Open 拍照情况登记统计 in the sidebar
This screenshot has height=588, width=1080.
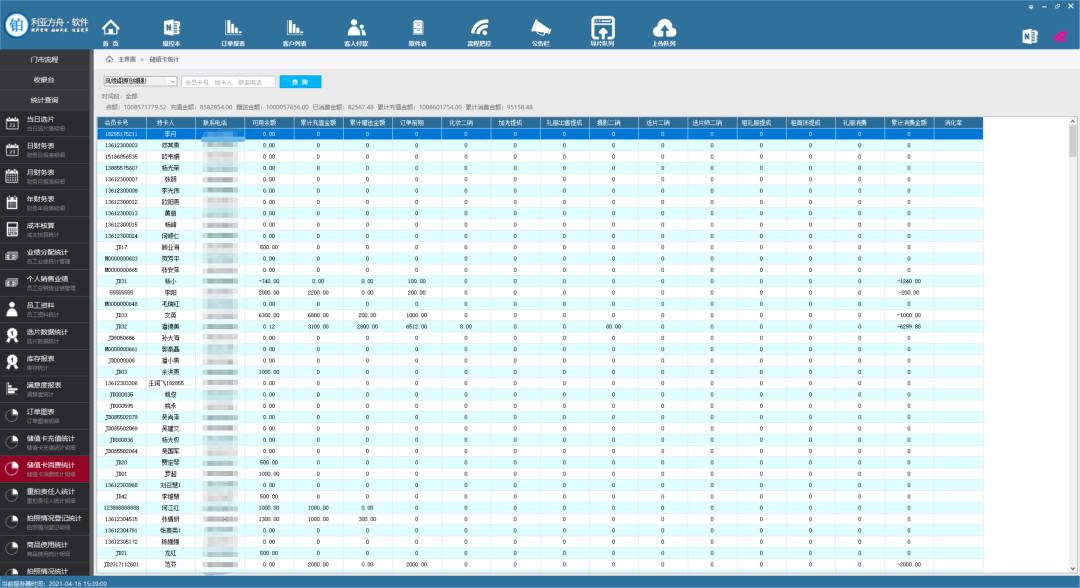tap(45, 522)
